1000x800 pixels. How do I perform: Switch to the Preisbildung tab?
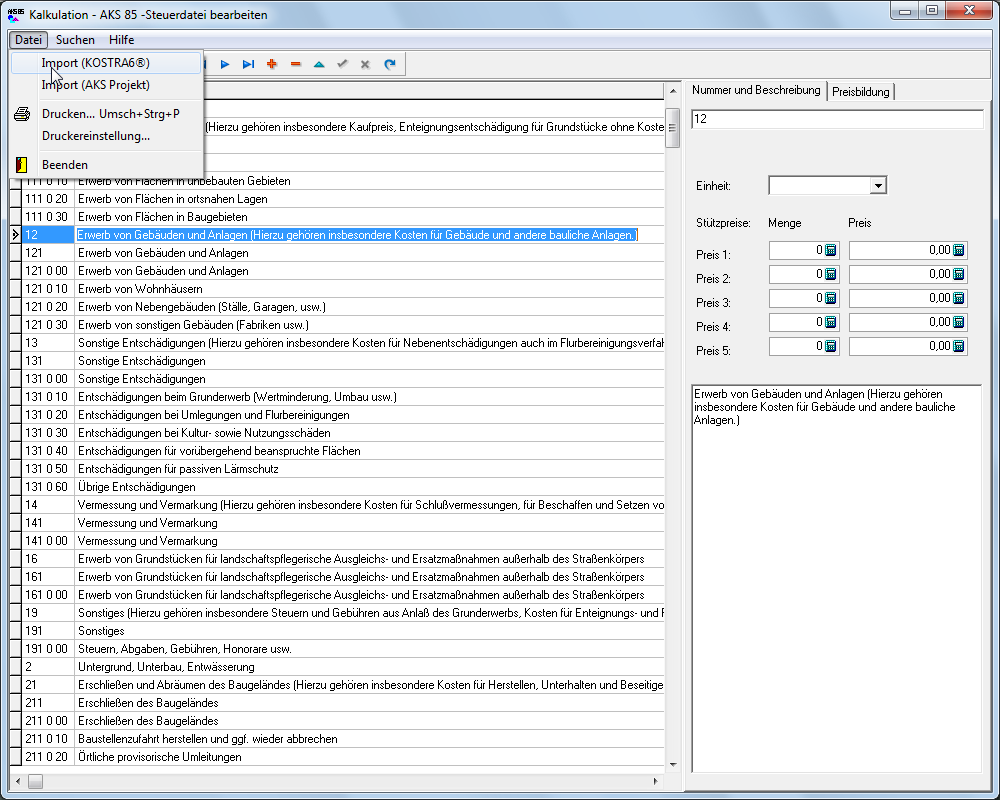point(861,91)
